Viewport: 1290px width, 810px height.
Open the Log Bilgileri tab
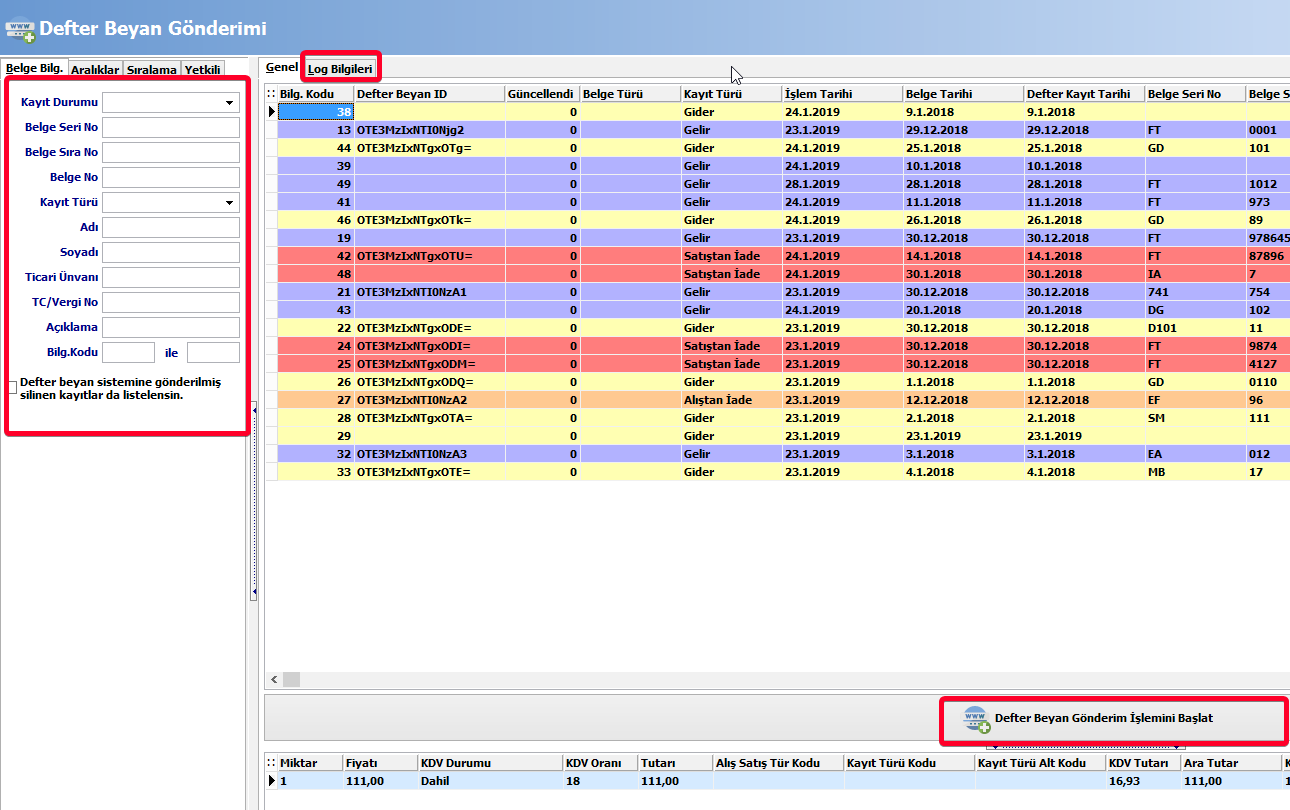[x=340, y=69]
